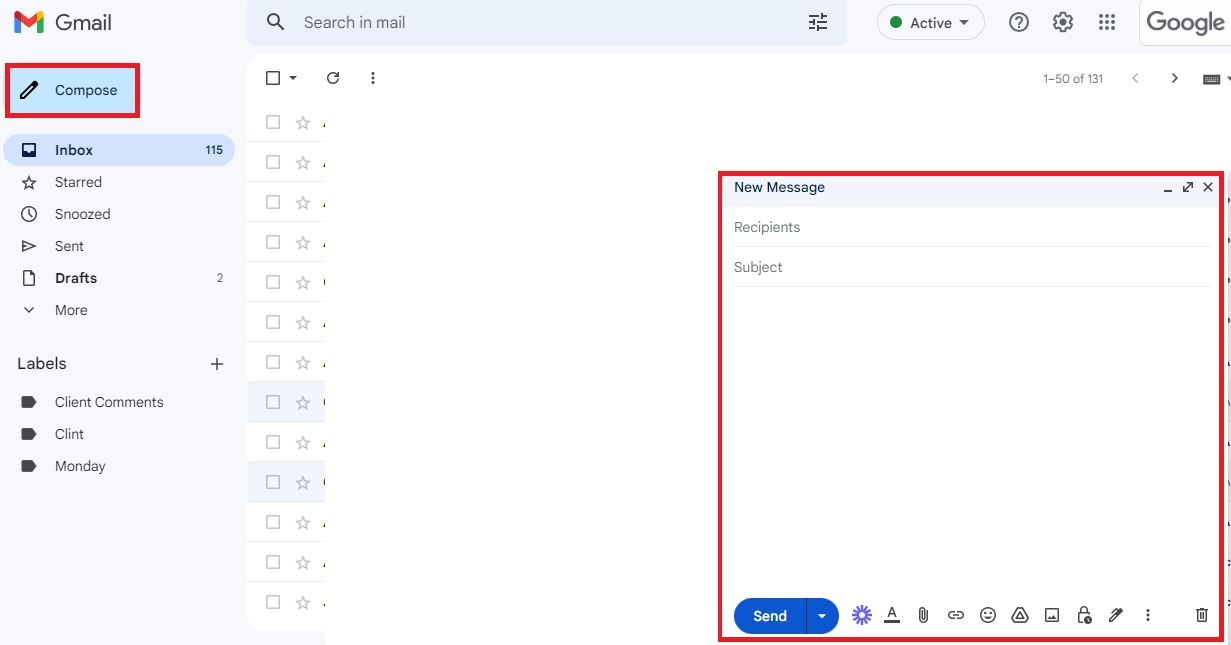Toggle confidential mode lock icon

point(1084,615)
